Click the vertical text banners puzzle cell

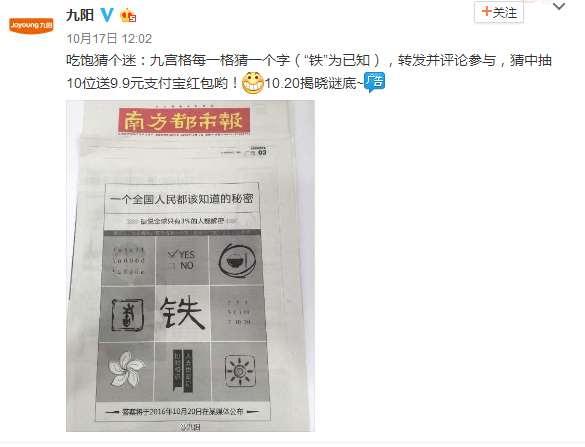[183, 371]
